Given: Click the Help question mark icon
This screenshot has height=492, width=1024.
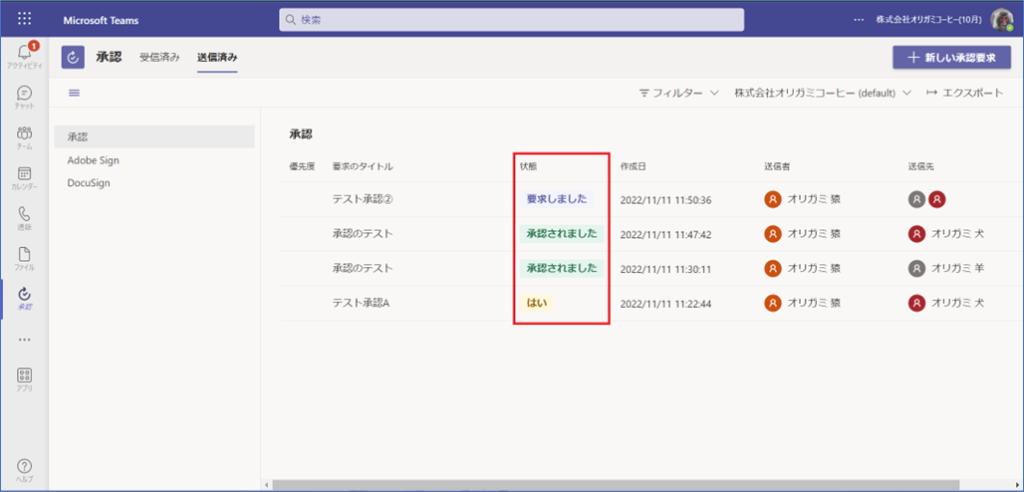Looking at the screenshot, I should [x=25, y=468].
